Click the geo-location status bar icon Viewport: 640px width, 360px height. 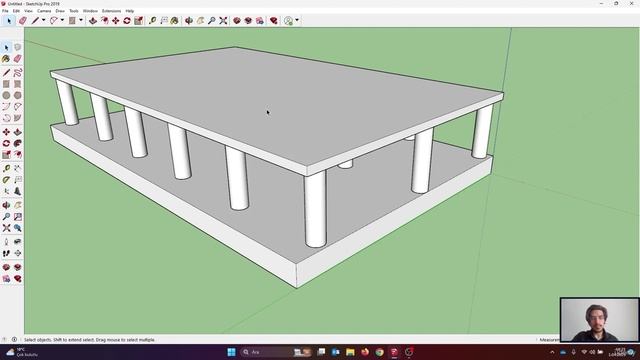[x=4, y=340]
